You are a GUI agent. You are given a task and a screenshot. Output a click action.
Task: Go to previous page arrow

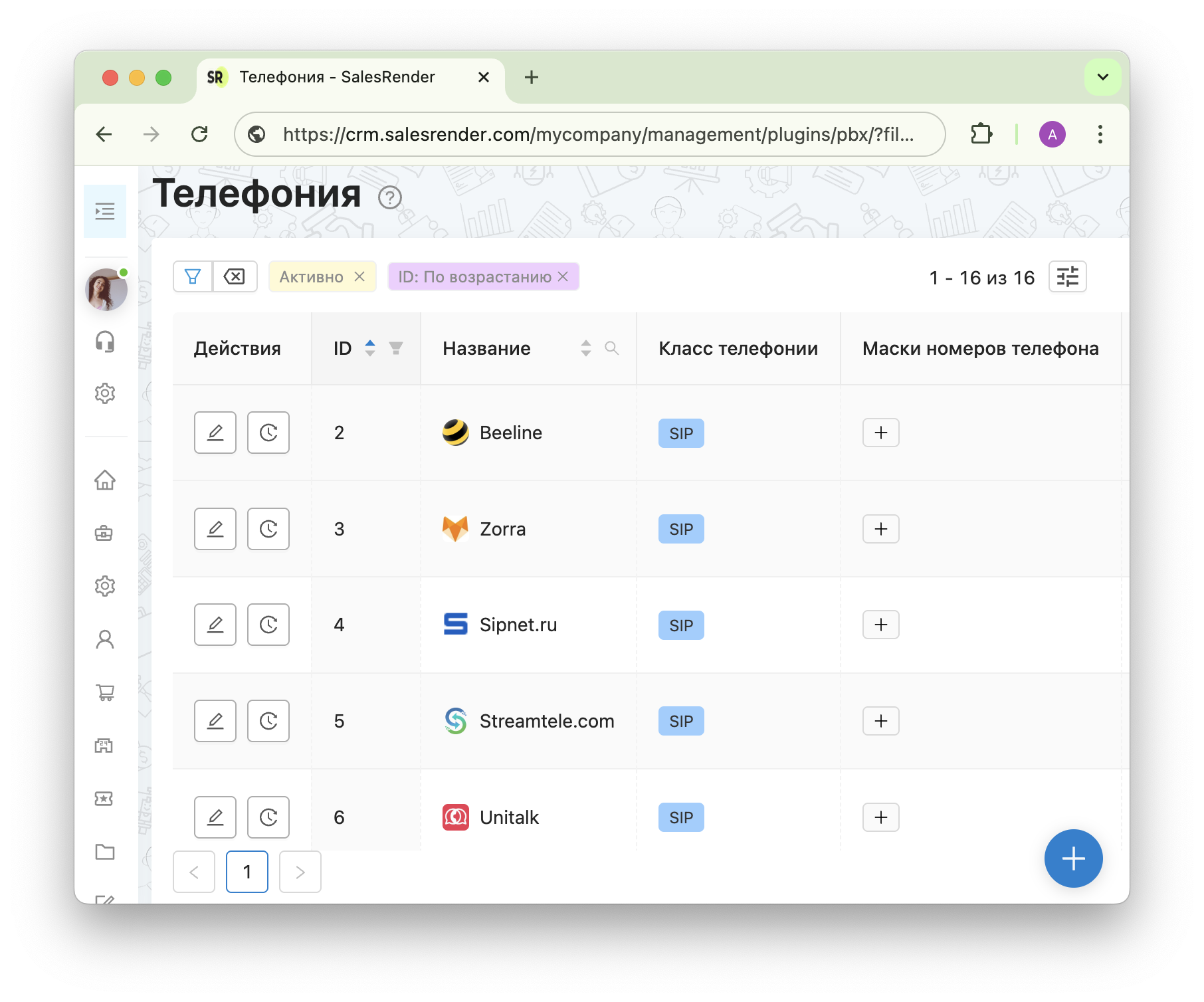click(194, 872)
